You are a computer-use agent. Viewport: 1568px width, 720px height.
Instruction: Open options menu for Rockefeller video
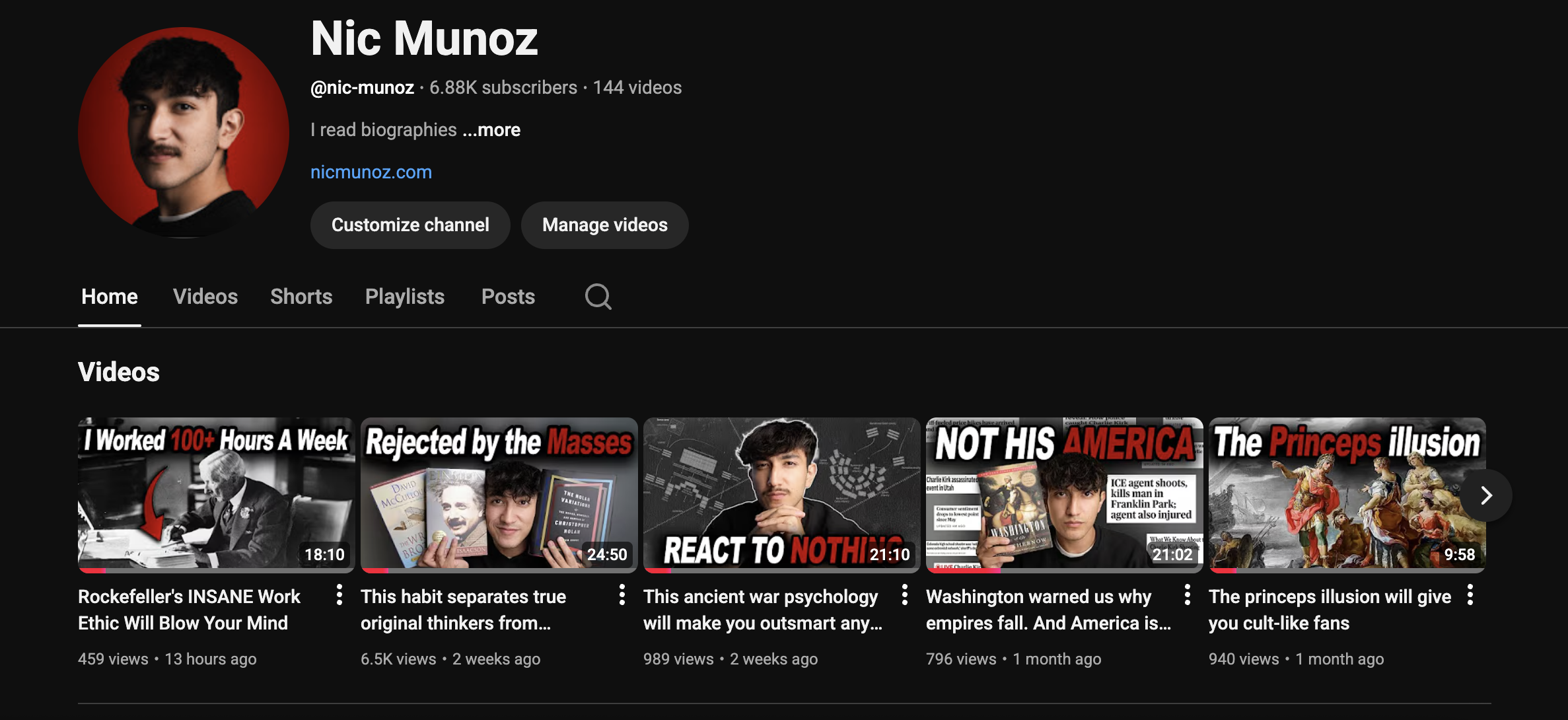point(339,594)
